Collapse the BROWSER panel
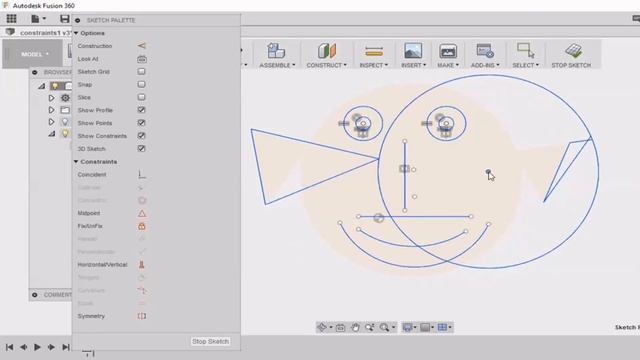 pos(35,72)
